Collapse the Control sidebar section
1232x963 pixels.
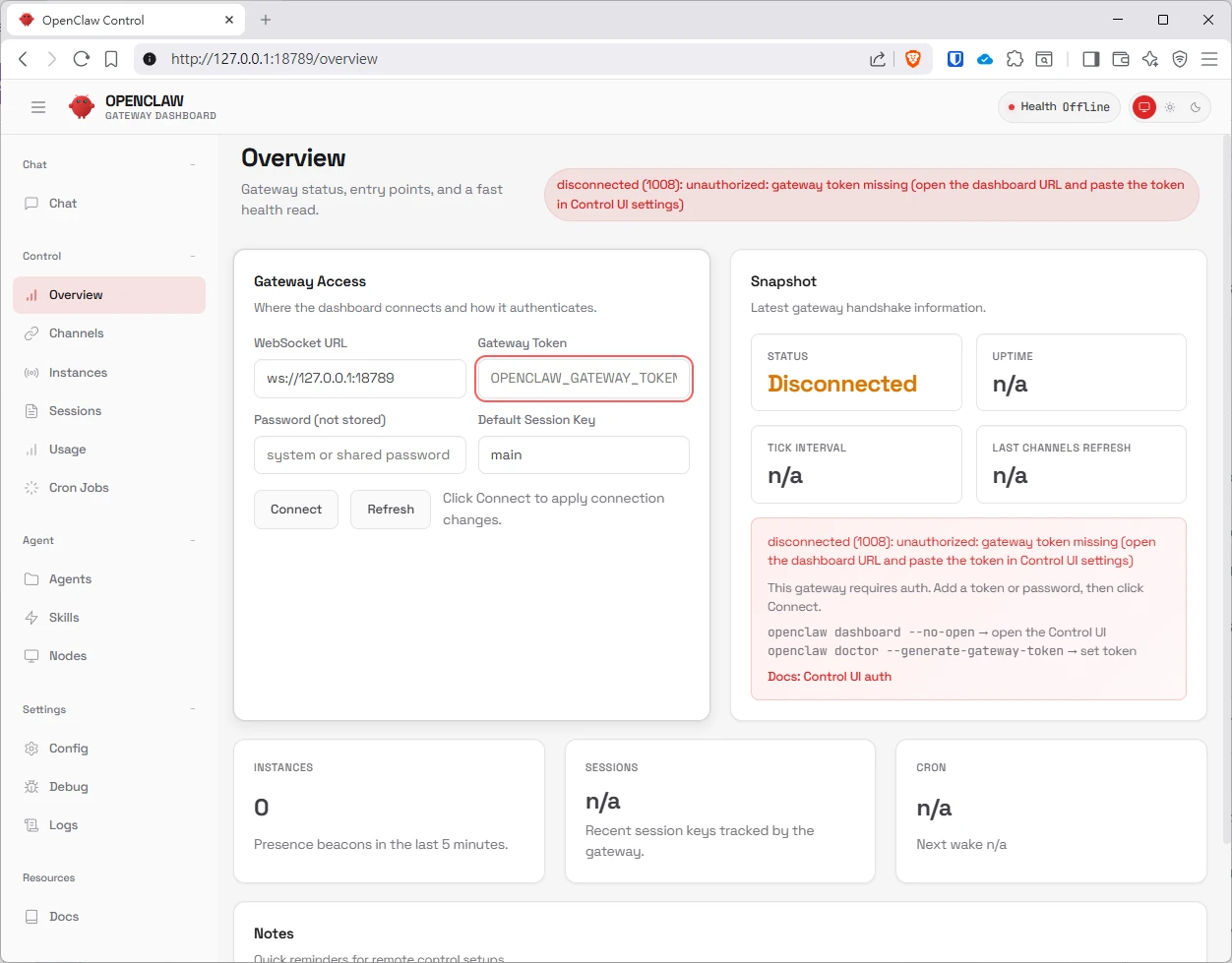point(192,256)
